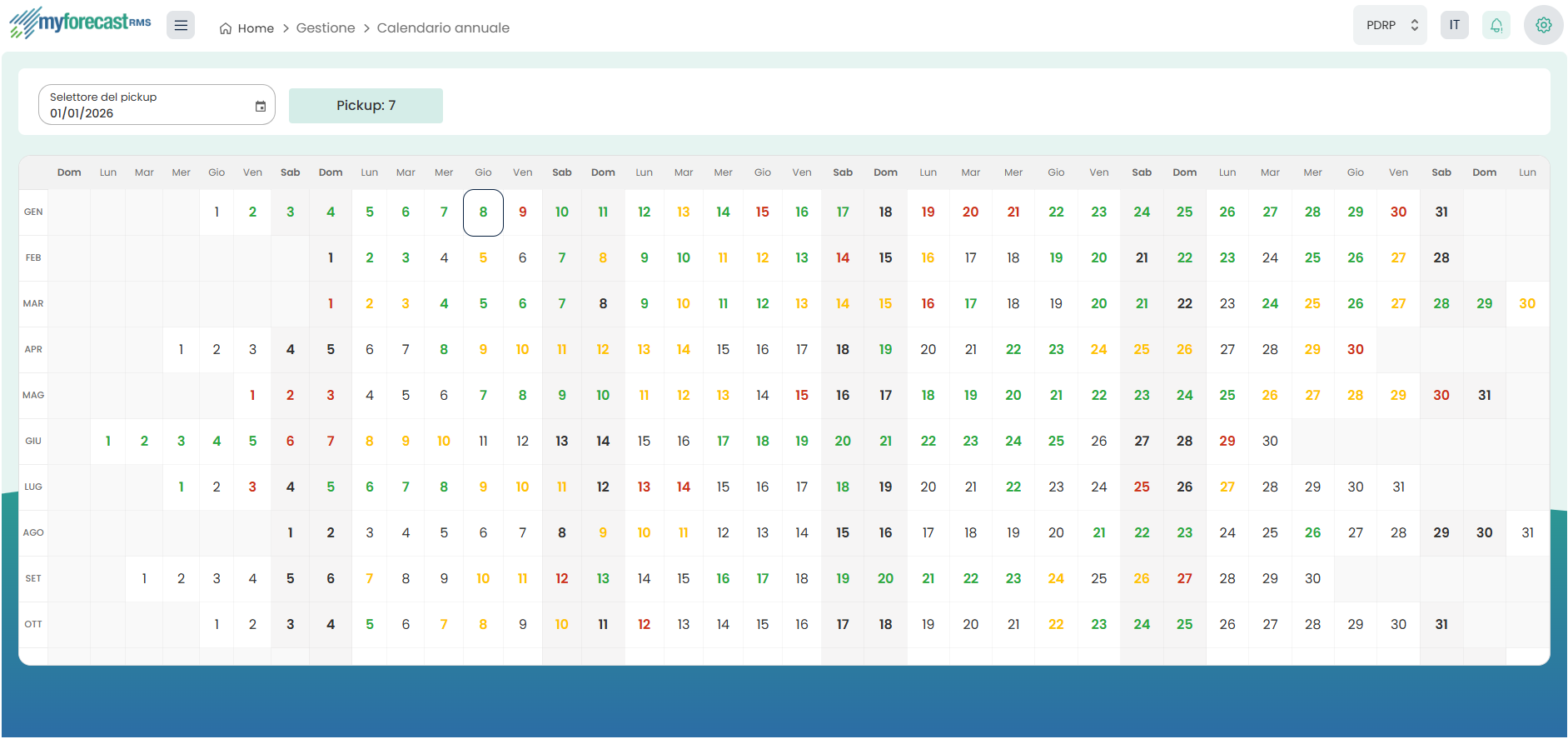1568x739 pixels.
Task: Click the Home house icon in breadcrumb
Action: tap(226, 28)
